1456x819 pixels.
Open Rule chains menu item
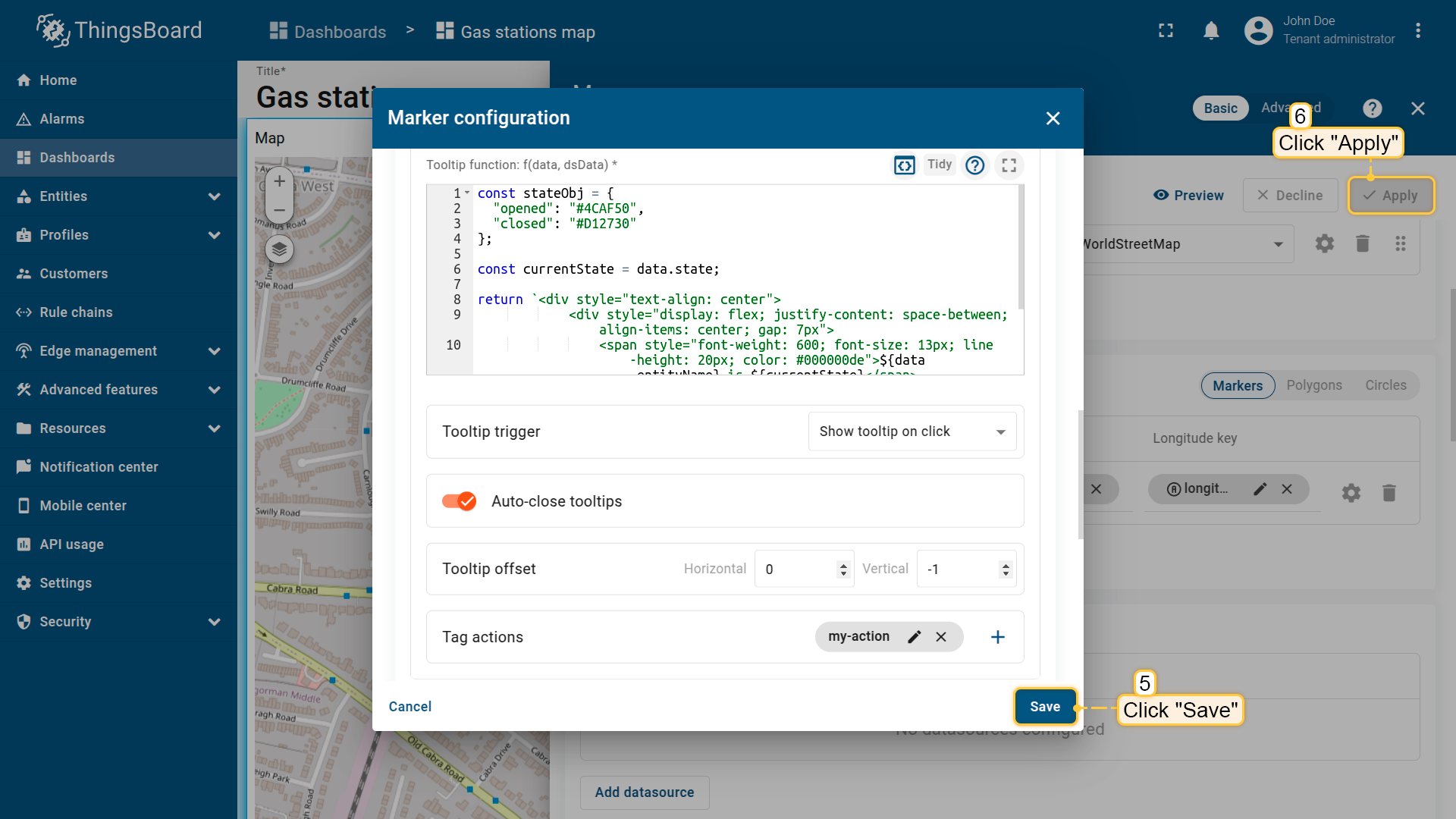point(76,312)
